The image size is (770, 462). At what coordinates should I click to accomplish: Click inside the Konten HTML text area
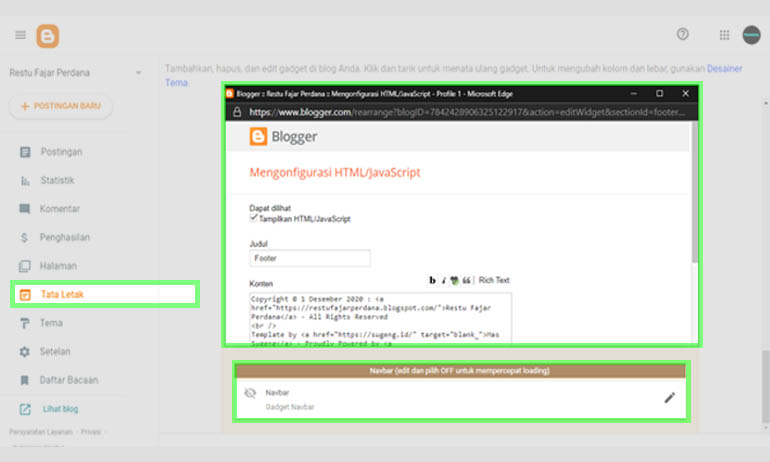[381, 318]
